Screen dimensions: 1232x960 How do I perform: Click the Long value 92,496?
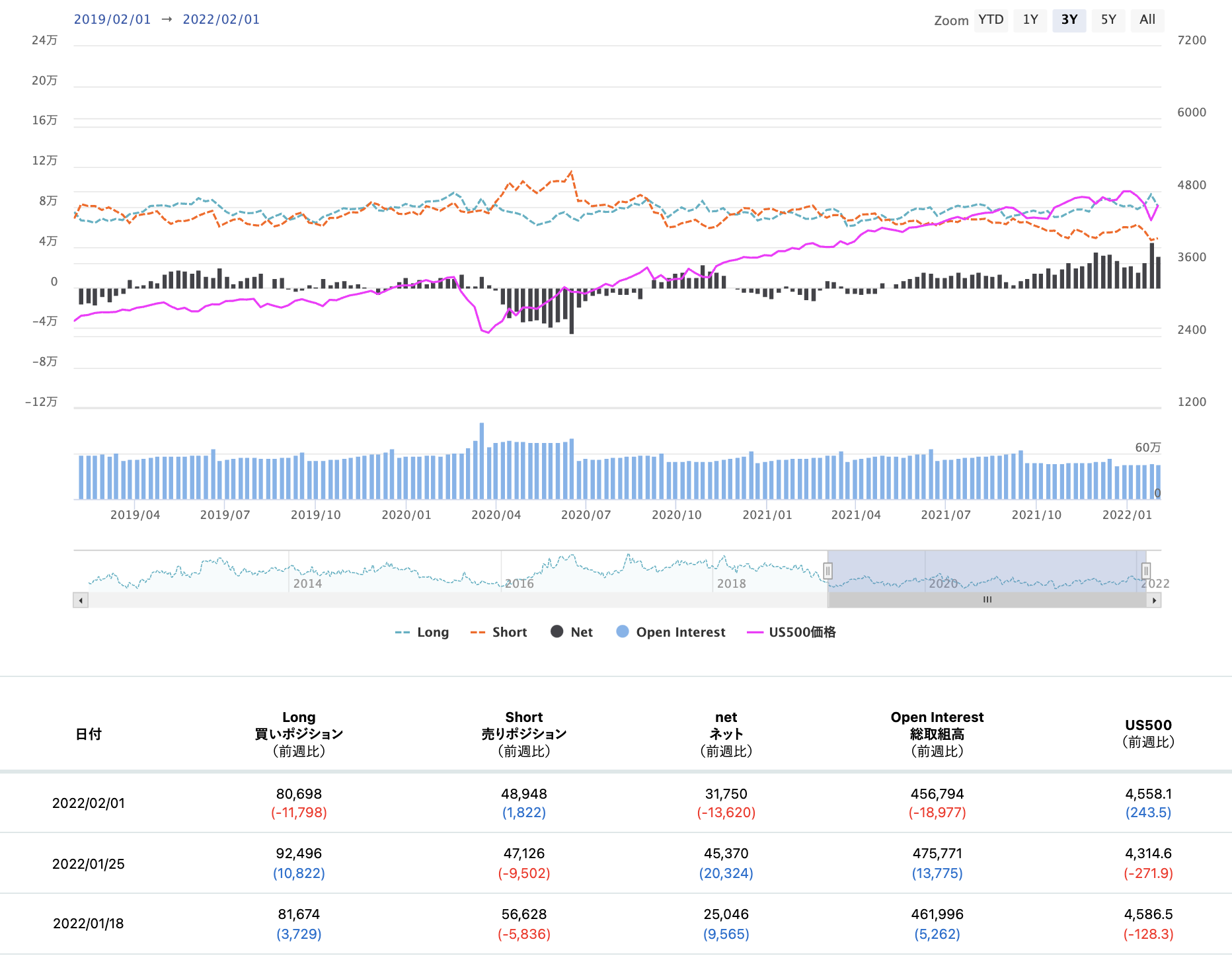(x=299, y=854)
